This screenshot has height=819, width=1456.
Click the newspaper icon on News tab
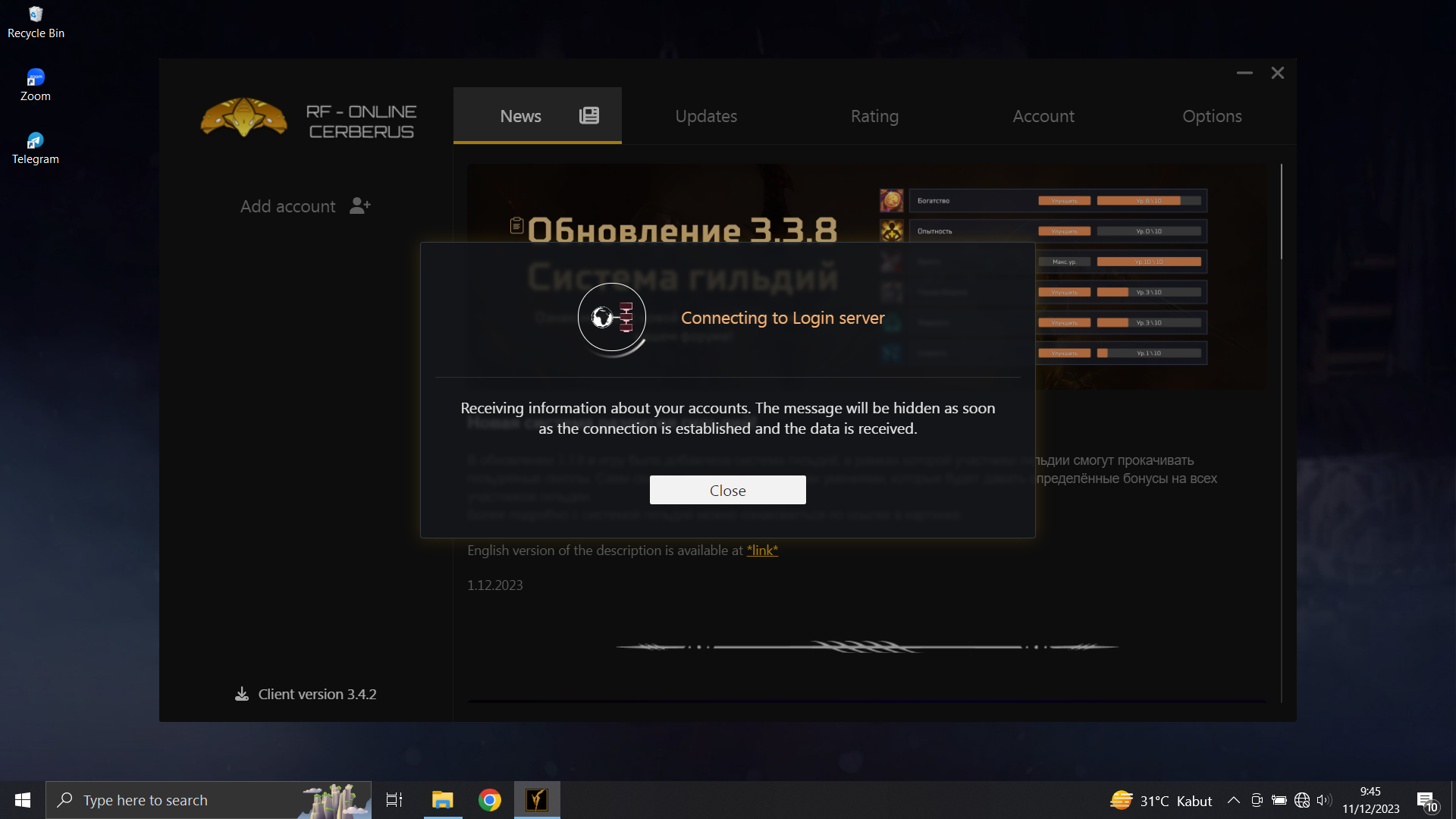pyautogui.click(x=589, y=115)
